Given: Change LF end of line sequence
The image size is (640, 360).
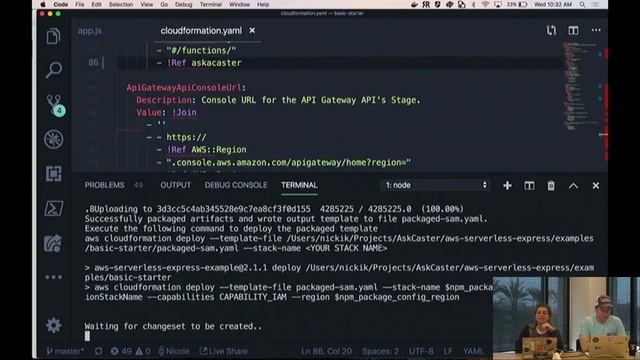Looking at the screenshot, I should pyautogui.click(x=448, y=351).
